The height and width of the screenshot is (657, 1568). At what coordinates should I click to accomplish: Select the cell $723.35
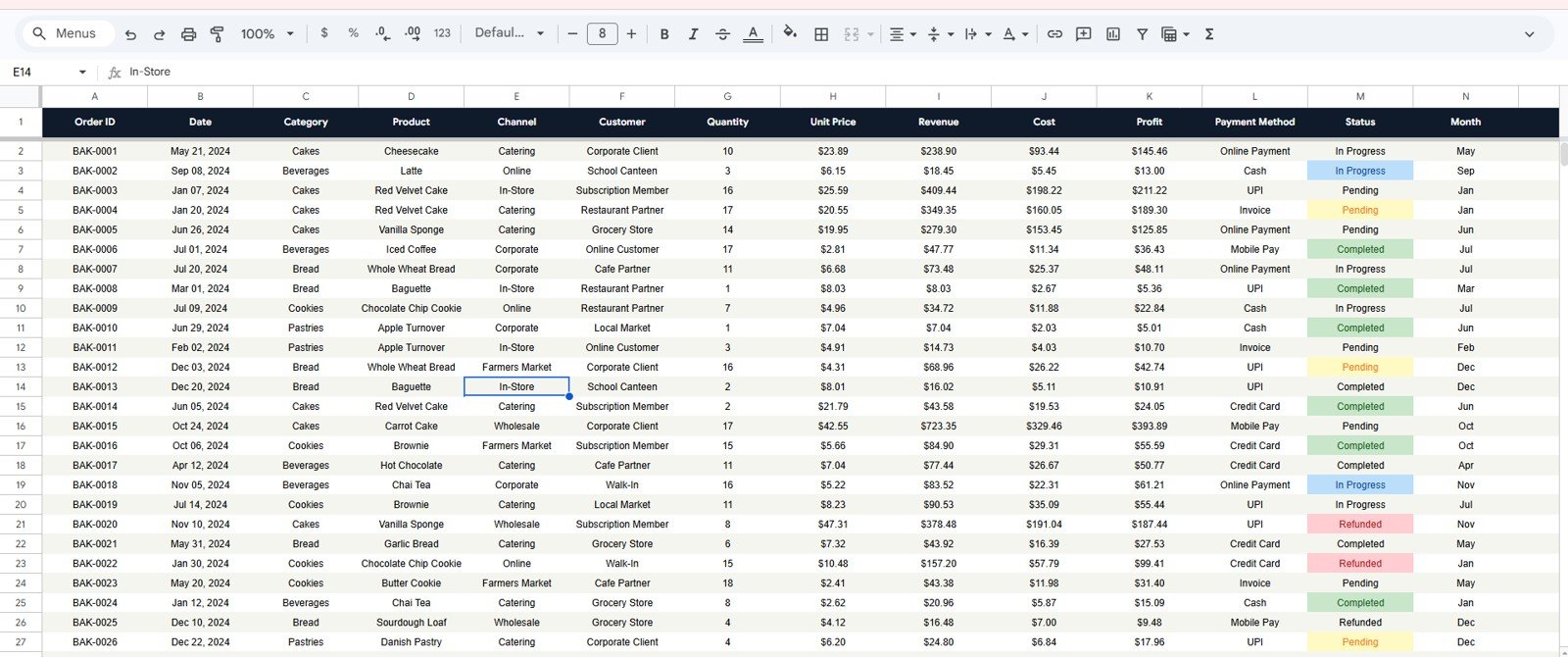(x=938, y=426)
